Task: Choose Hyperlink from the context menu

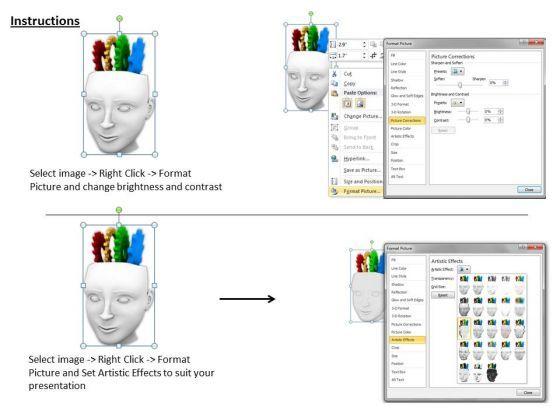Action: (356, 159)
